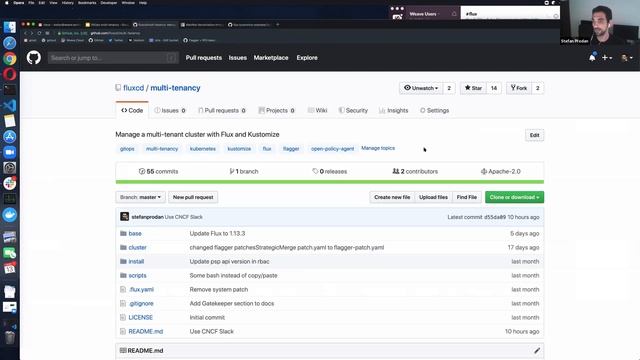Open the fluxcd organization link
The image size is (640, 360).
(133, 88)
